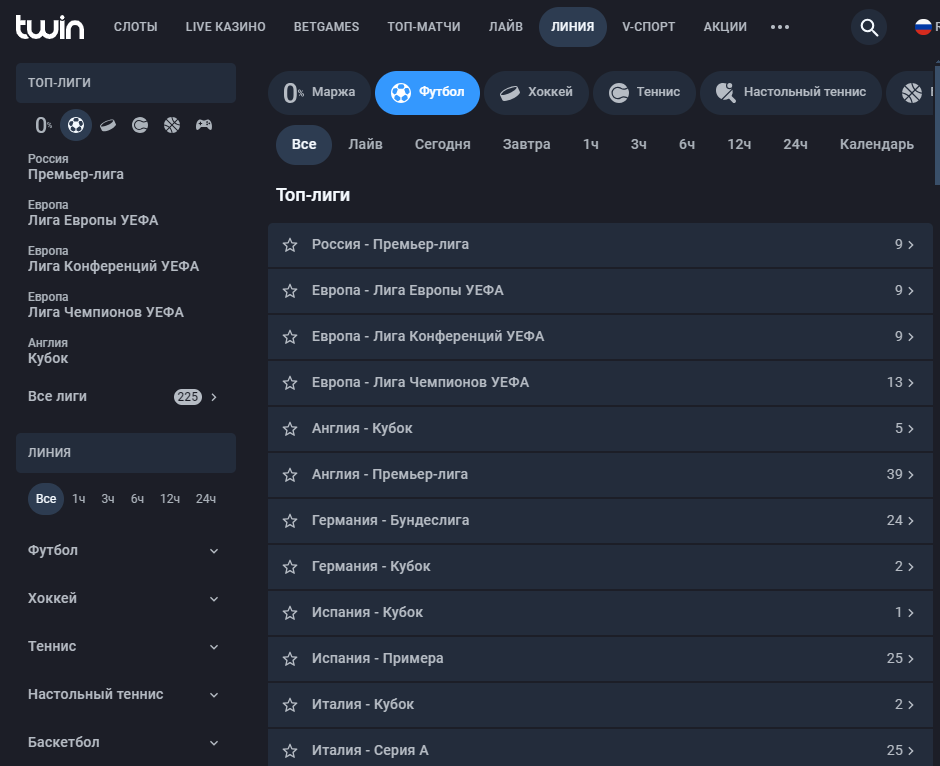Open the Слоты section

(x=135, y=27)
